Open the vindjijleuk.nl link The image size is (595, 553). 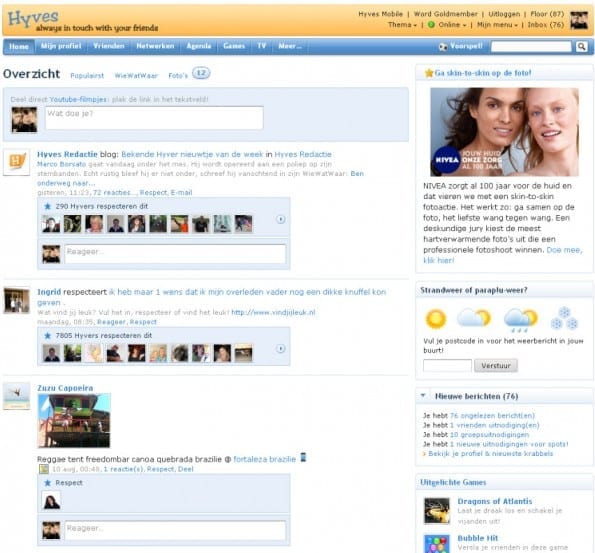tap(273, 312)
